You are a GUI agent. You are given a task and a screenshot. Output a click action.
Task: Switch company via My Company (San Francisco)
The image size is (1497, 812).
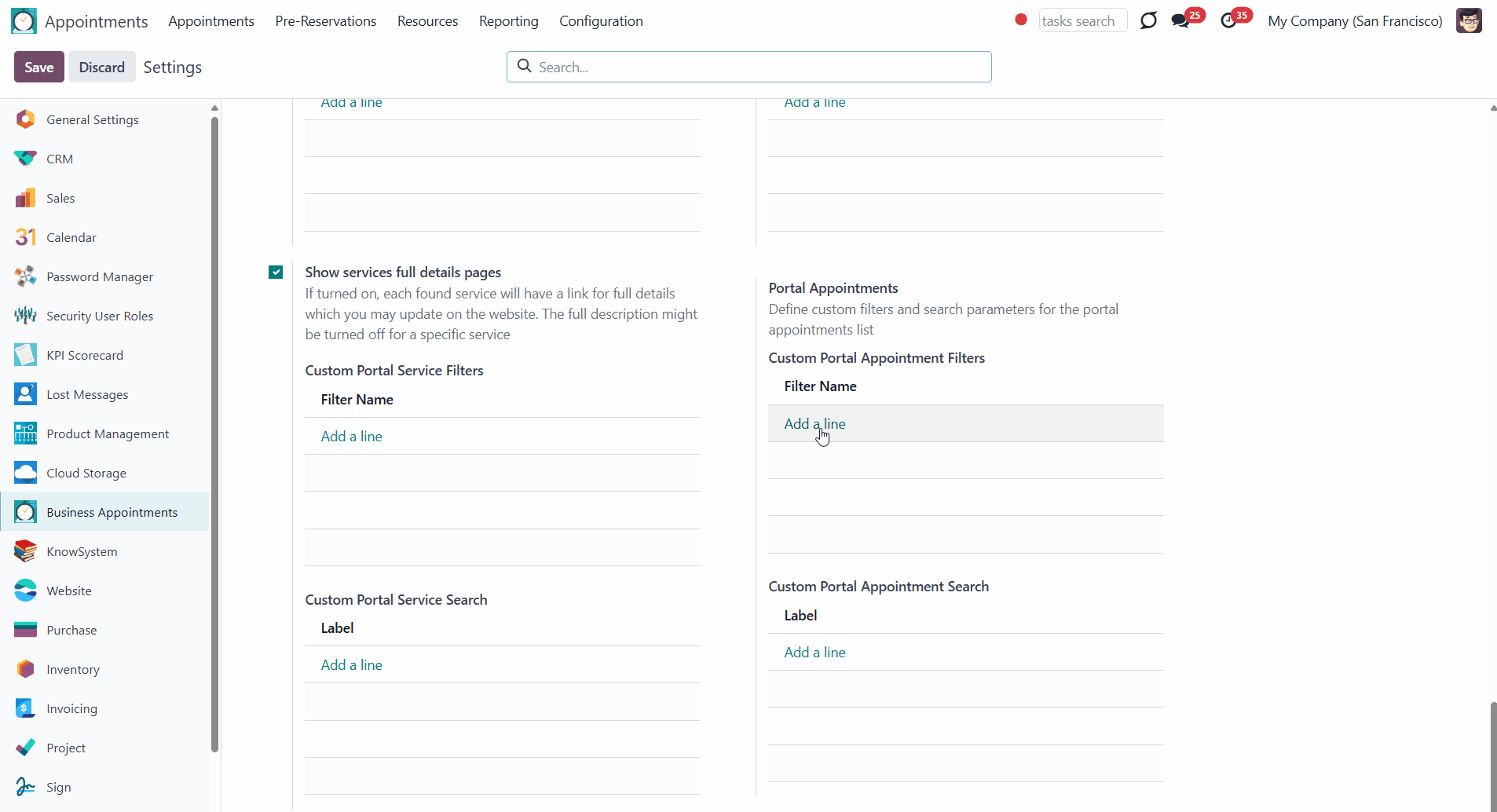[x=1355, y=21]
